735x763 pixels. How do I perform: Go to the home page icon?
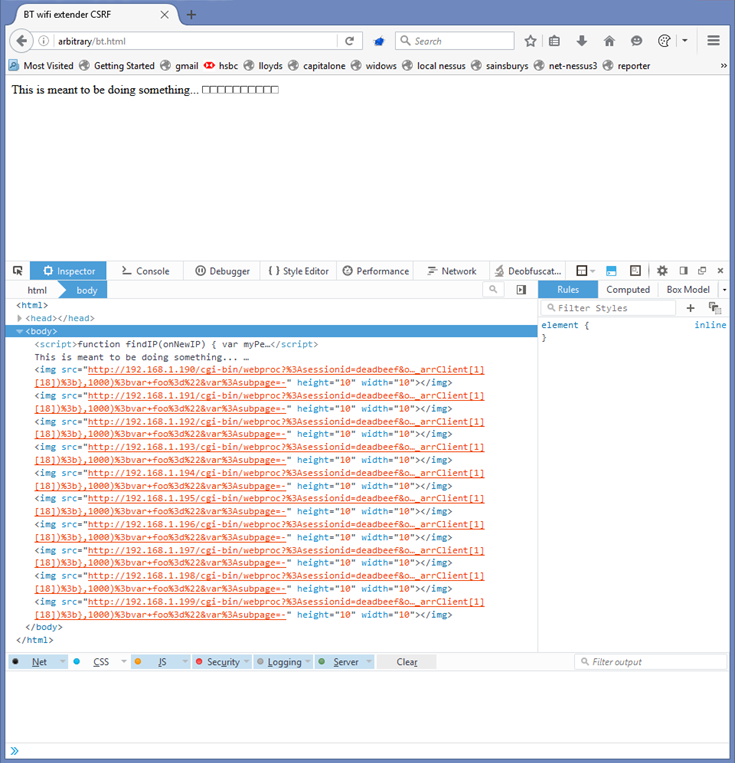[609, 41]
